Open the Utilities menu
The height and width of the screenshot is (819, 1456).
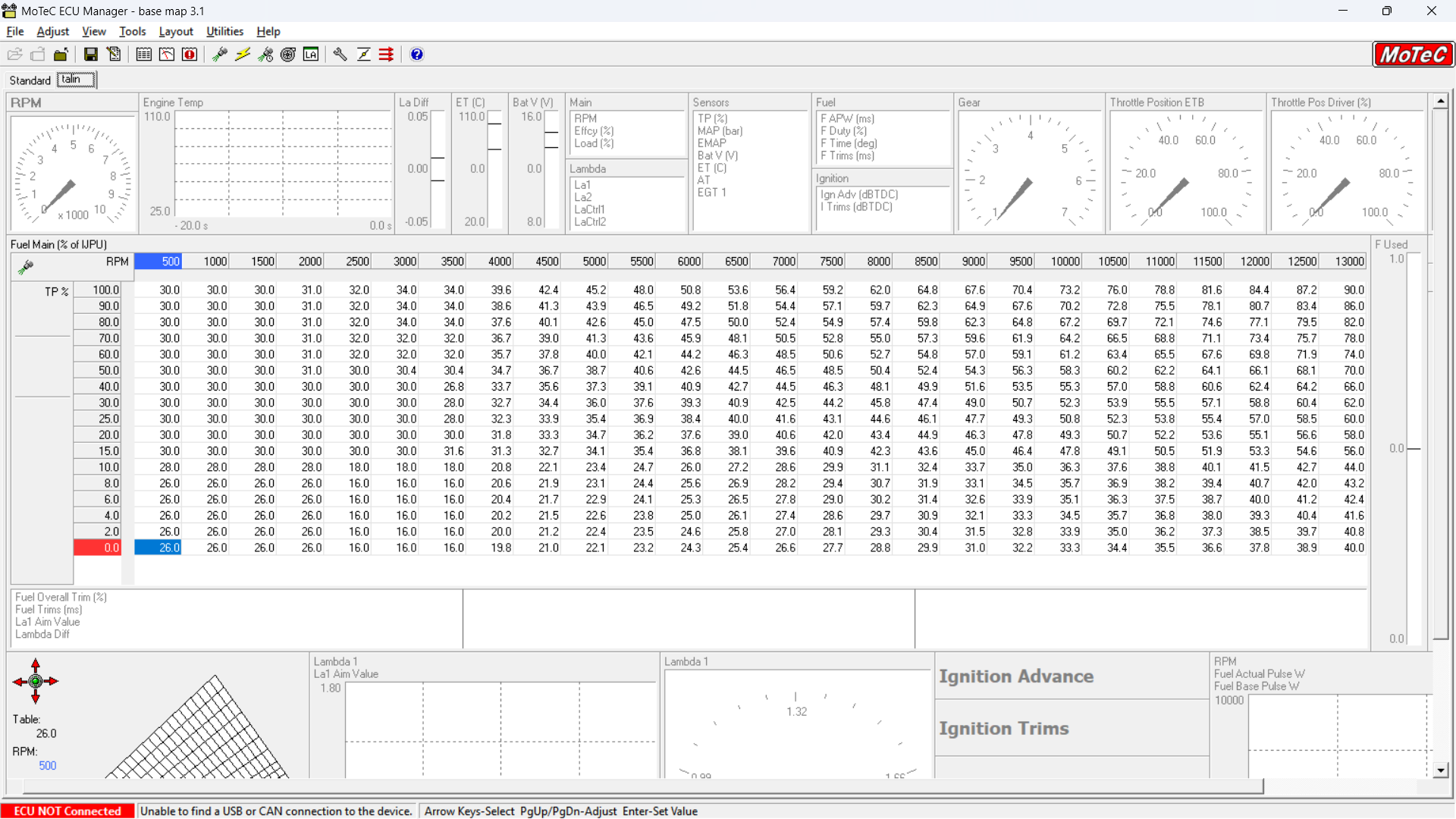tap(224, 31)
